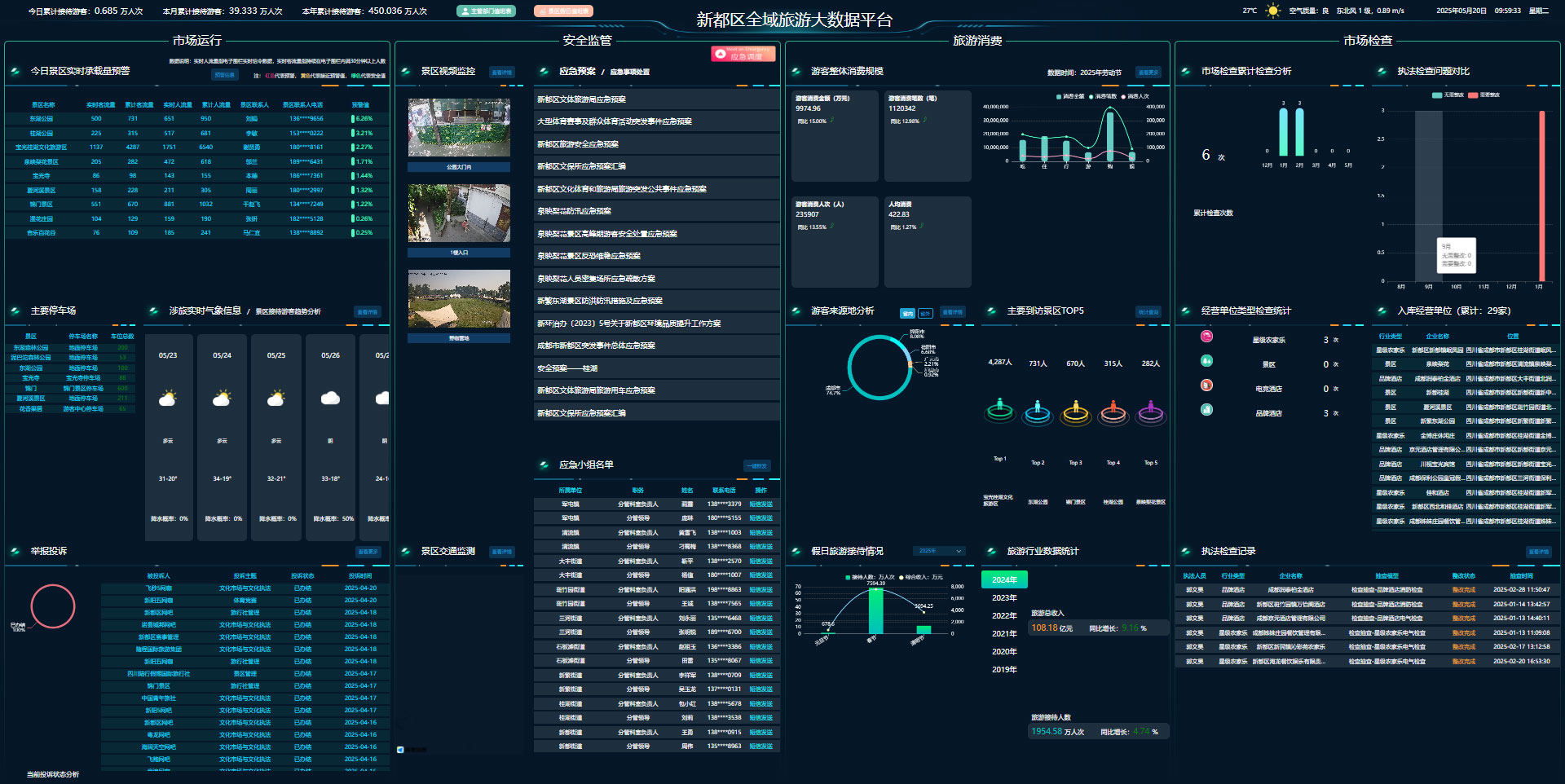The width and height of the screenshot is (1565, 784).
Task: Click the sun weather icon in header
Action: (x=1272, y=11)
